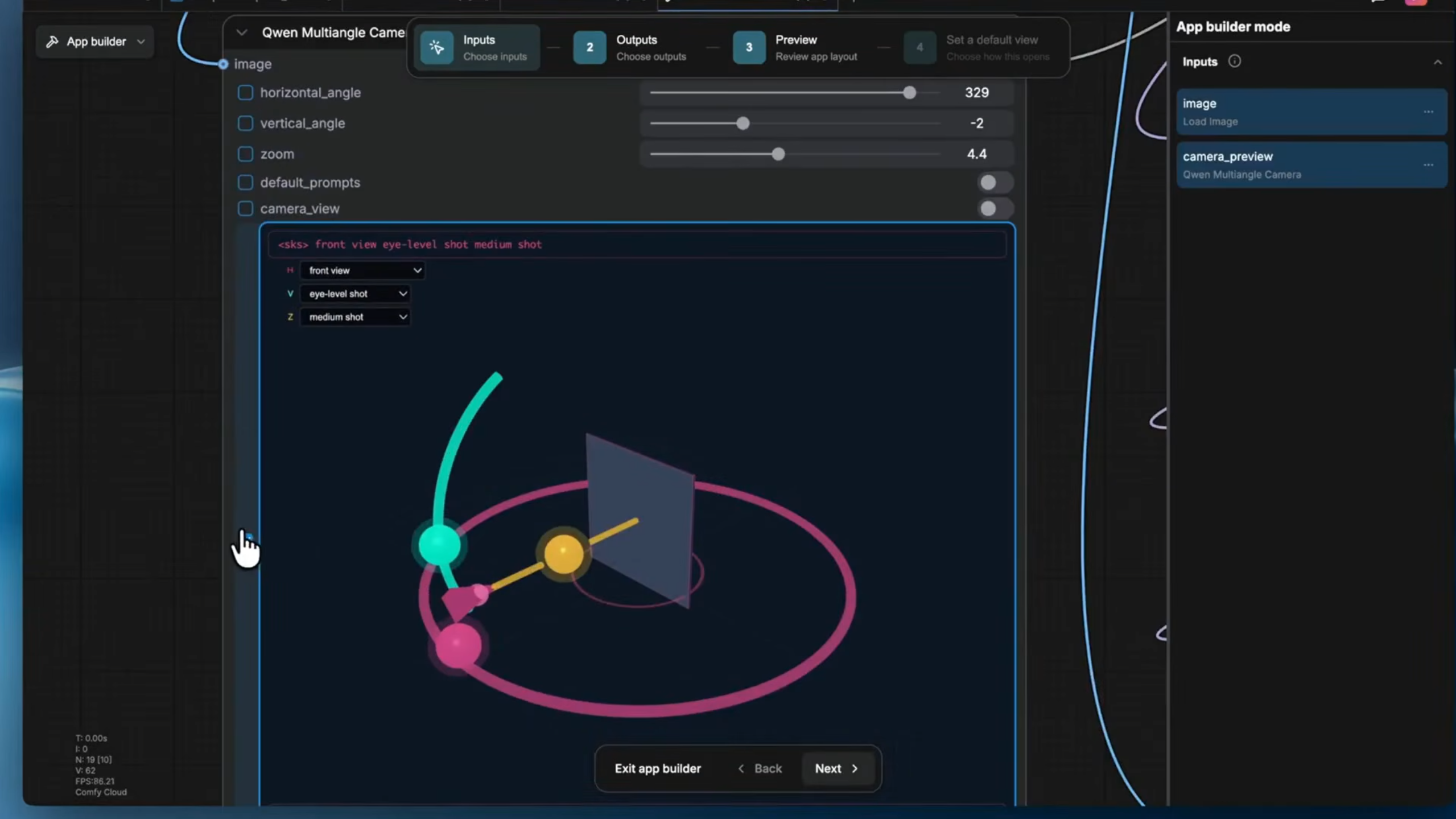
Task: Click Exit app builder
Action: tap(657, 768)
